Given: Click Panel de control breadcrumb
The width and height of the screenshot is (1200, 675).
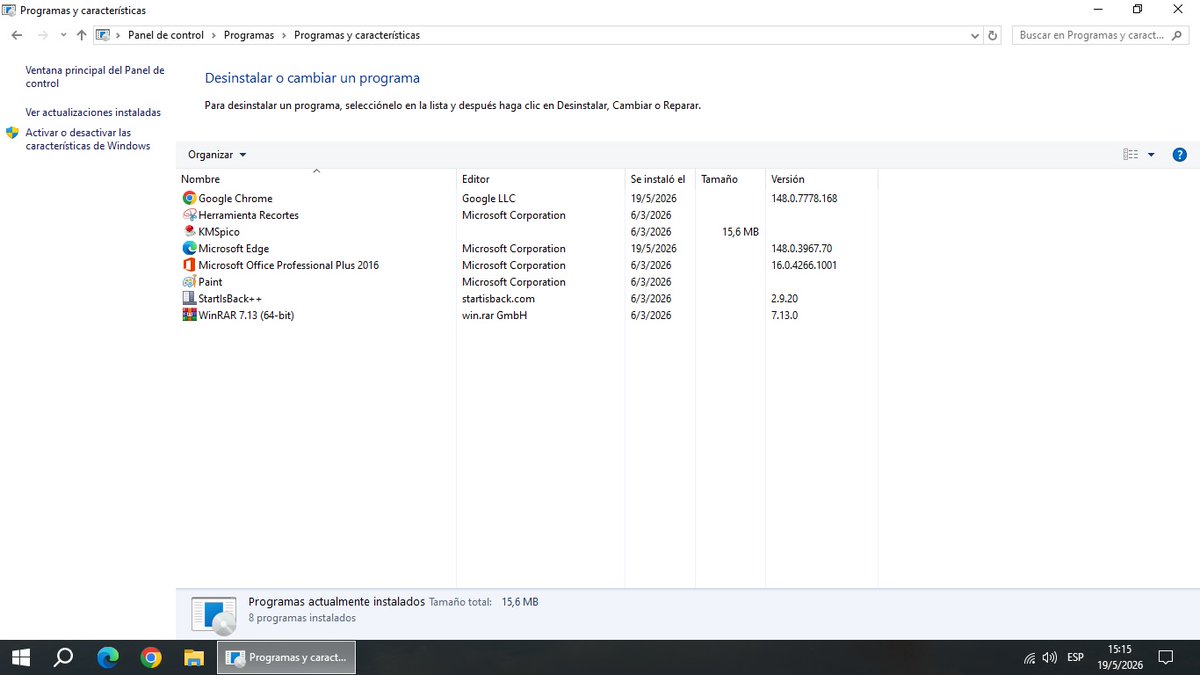Looking at the screenshot, I should [x=166, y=35].
